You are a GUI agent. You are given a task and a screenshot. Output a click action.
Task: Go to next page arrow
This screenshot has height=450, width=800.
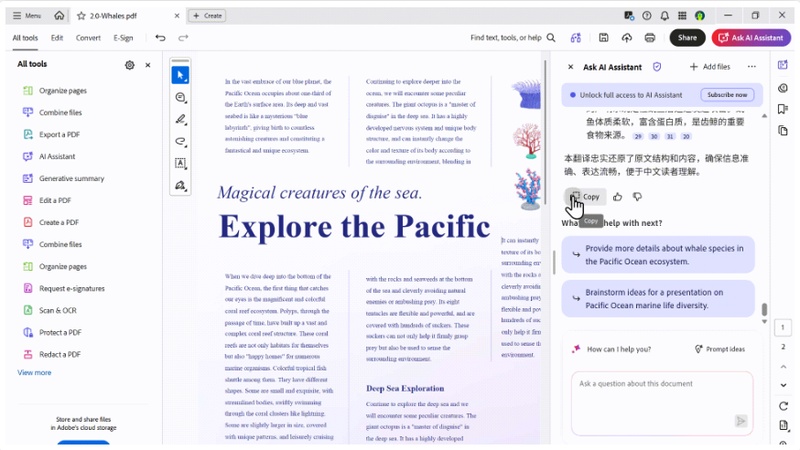pos(783,385)
